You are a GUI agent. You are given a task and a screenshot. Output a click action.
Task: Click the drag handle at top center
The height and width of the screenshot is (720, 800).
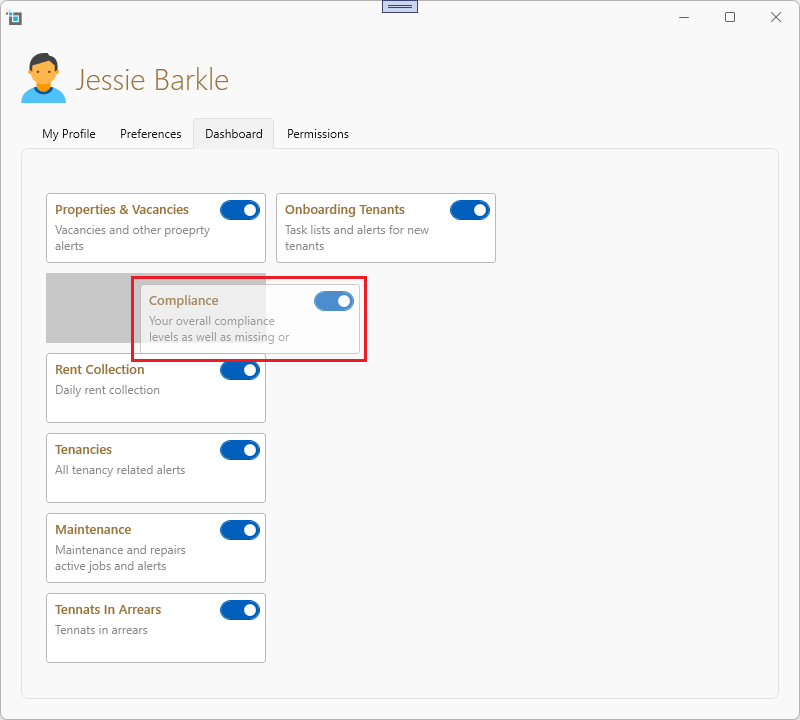pos(400,6)
